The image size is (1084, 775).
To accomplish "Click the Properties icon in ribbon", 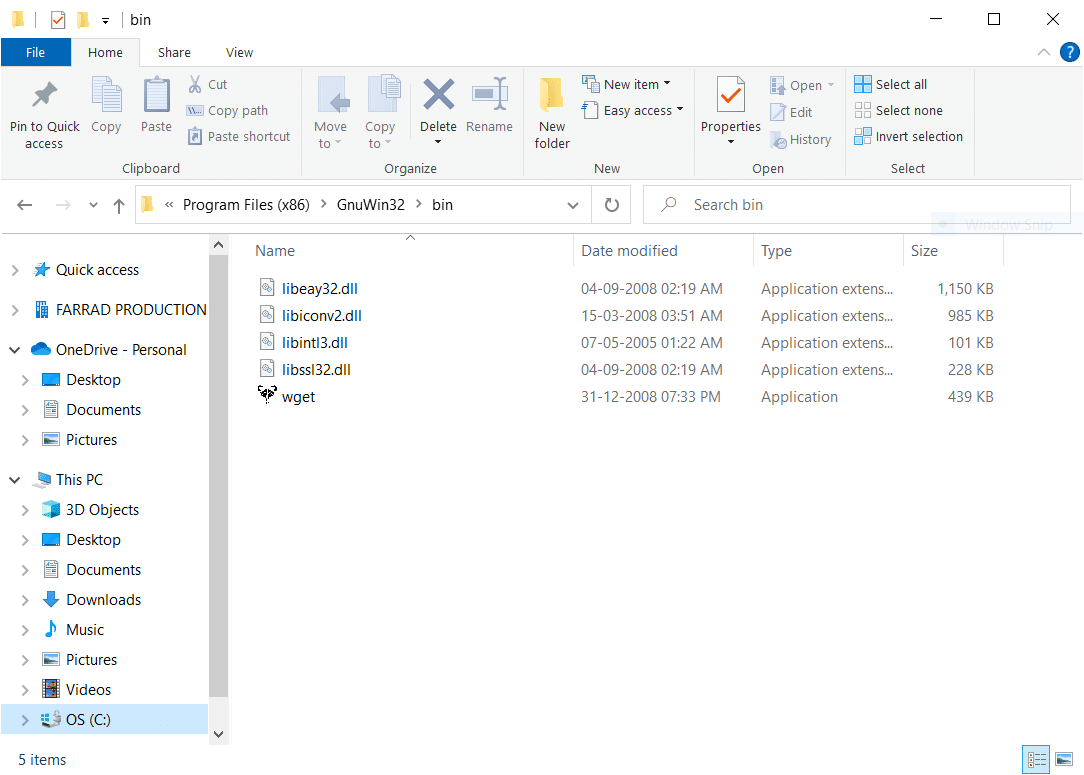I will click(731, 97).
